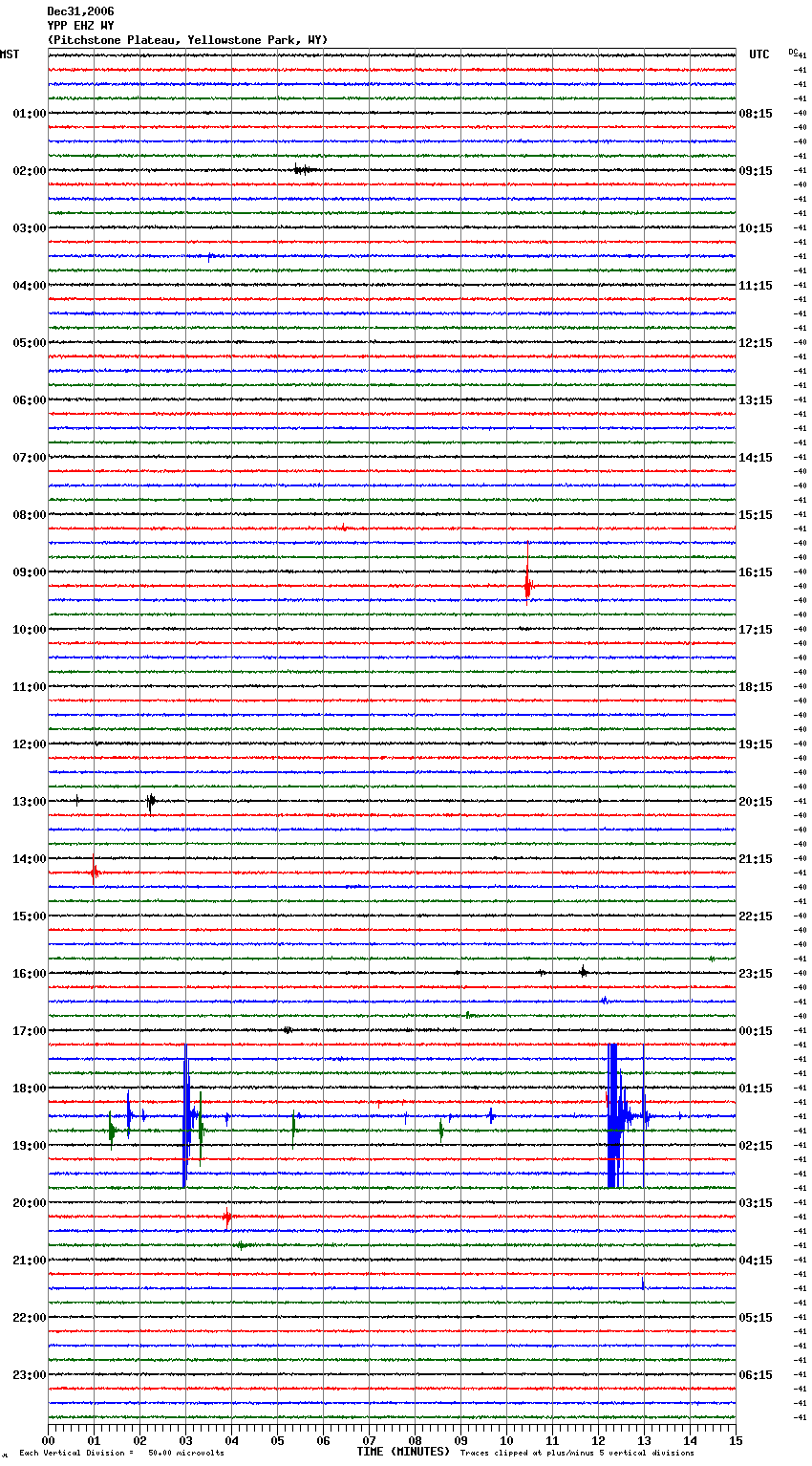Click the date label Dec31,2006
Image resolution: width=812 pixels, height=1466 pixels.
tap(80, 11)
